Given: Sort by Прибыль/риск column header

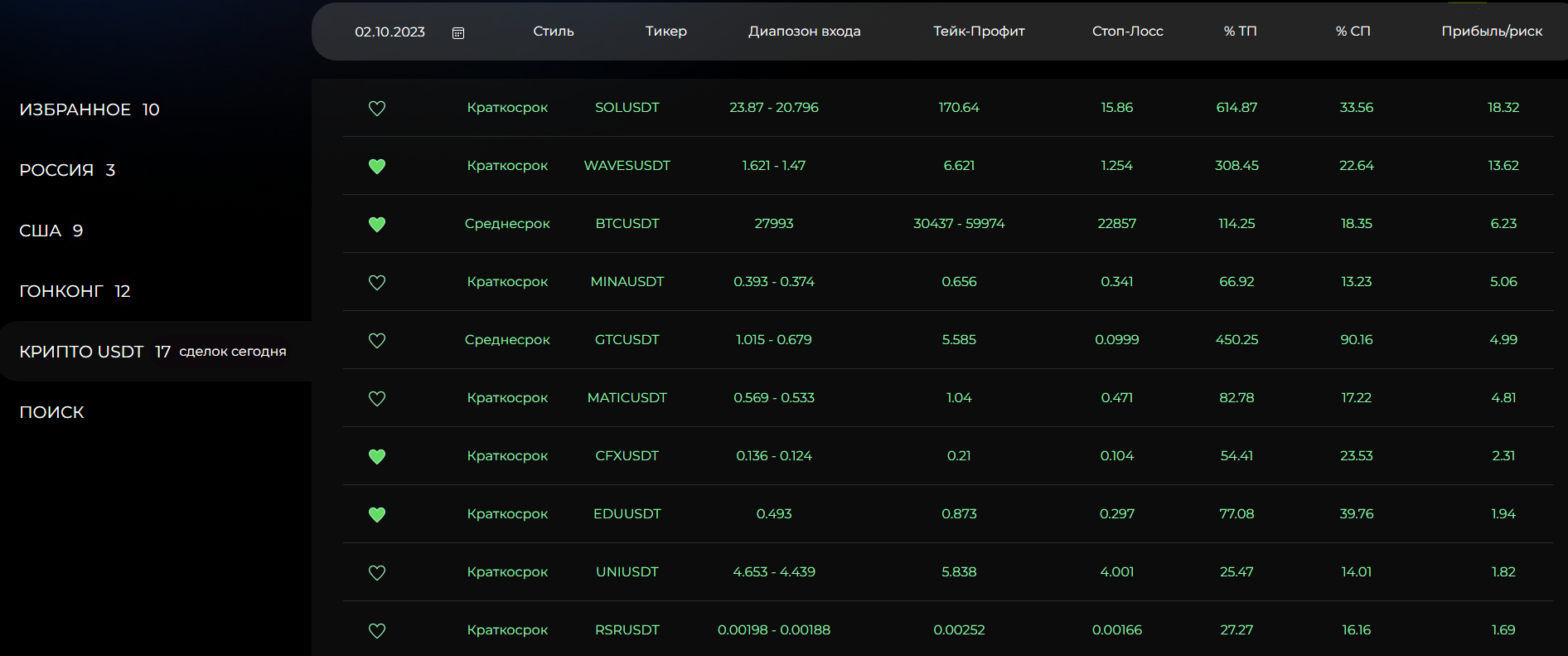Looking at the screenshot, I should coord(1492,32).
